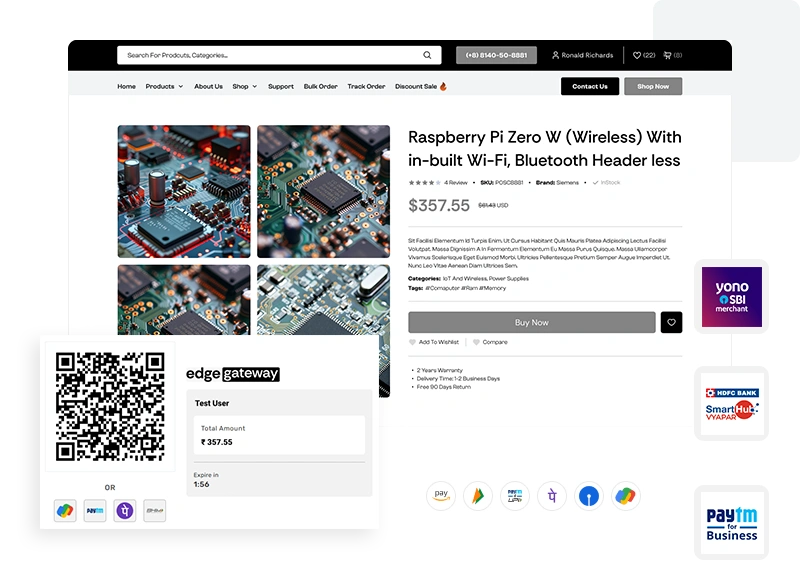Select BHIM under the QR code
This screenshot has width=800, height=569.
155,510
